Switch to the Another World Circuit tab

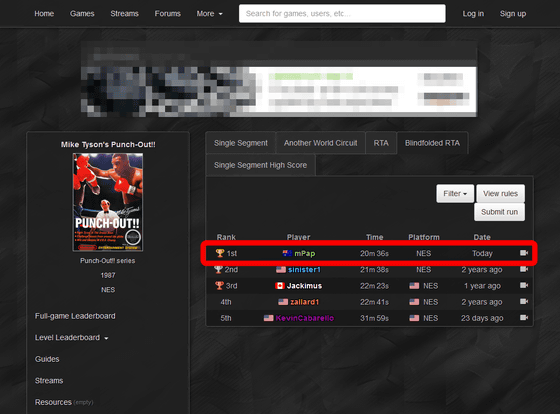320,143
